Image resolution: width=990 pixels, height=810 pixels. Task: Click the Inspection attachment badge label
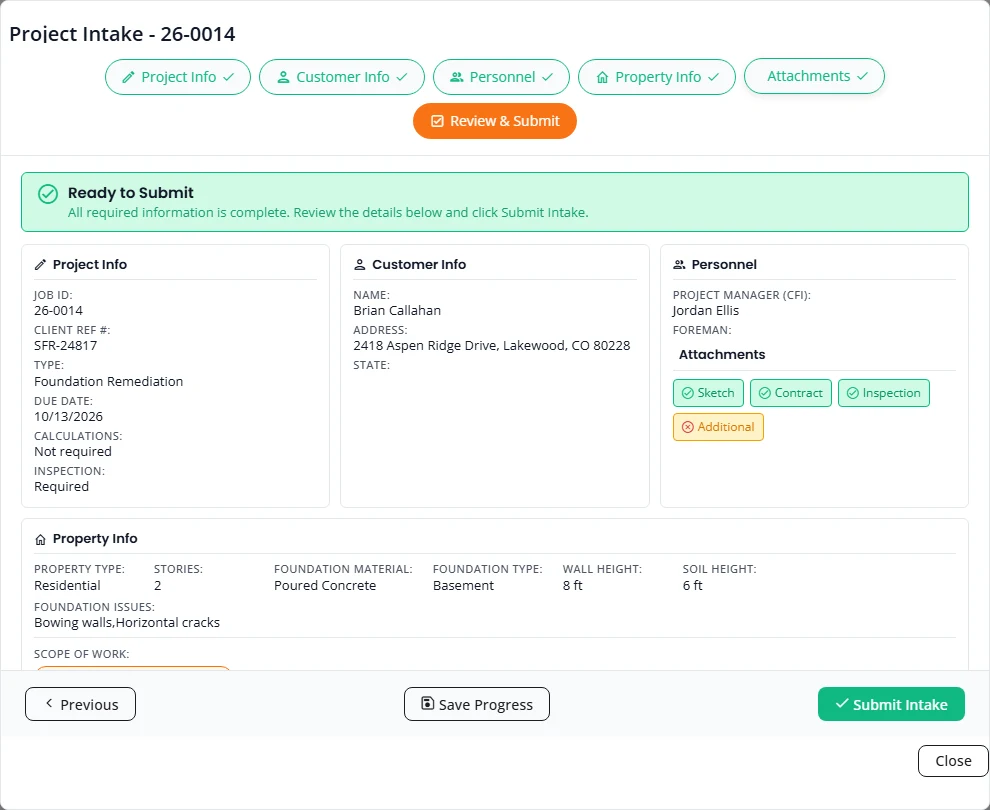point(891,393)
